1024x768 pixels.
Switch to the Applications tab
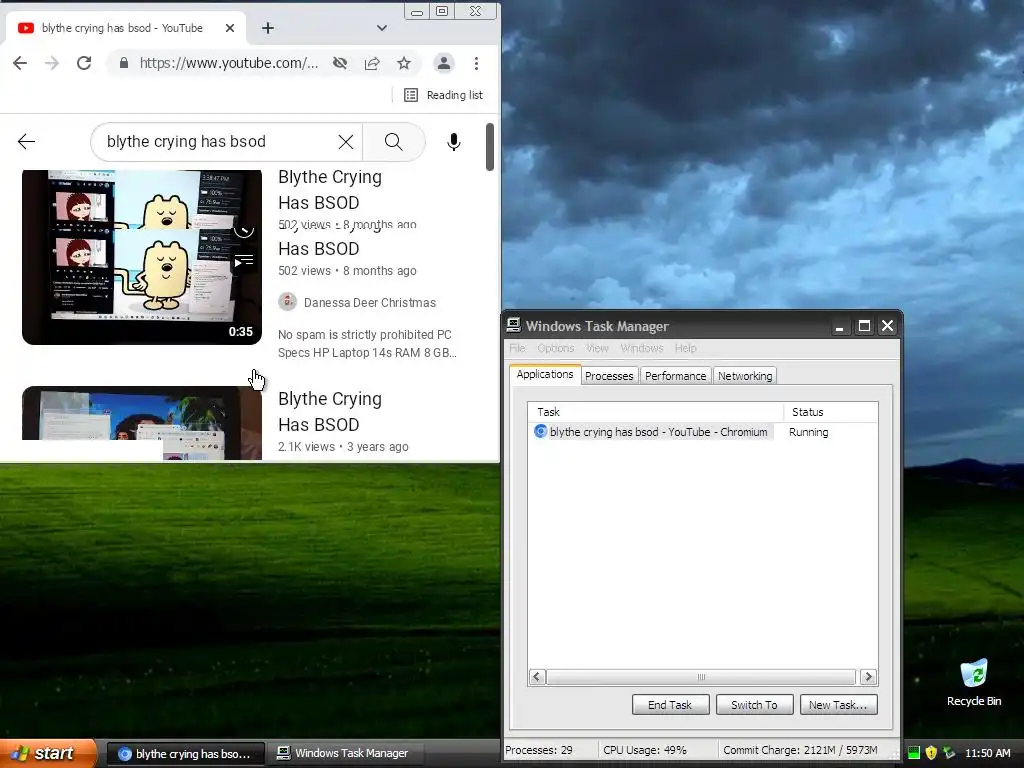(x=545, y=374)
